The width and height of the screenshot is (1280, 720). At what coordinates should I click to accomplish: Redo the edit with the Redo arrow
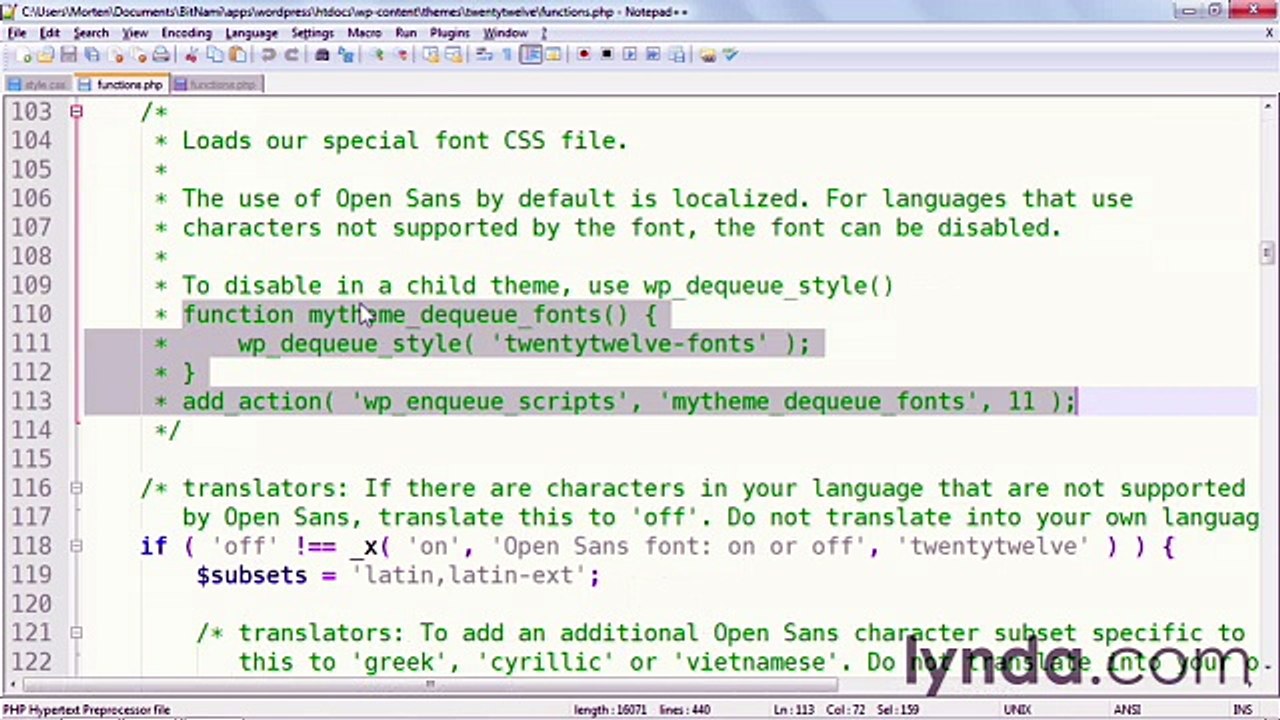(x=292, y=55)
